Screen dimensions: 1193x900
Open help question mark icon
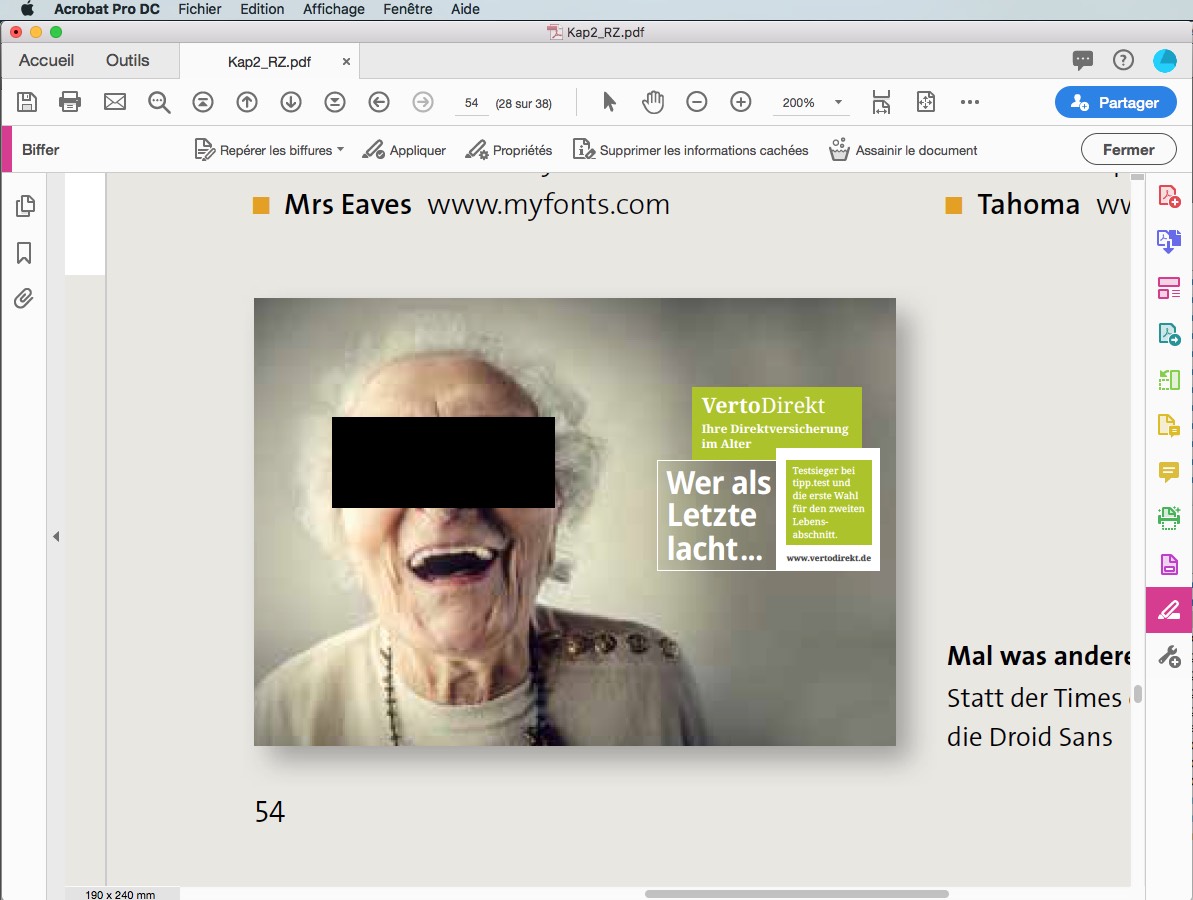[x=1123, y=60]
